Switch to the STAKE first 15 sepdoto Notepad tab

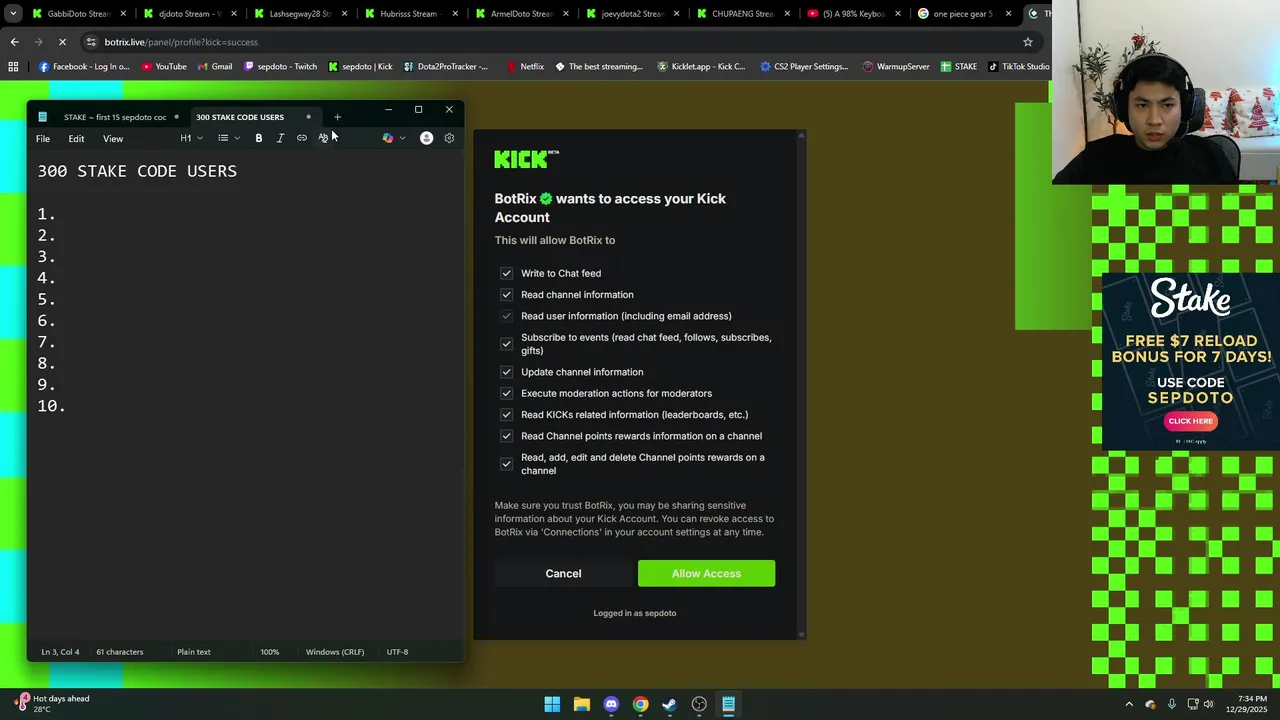(115, 117)
